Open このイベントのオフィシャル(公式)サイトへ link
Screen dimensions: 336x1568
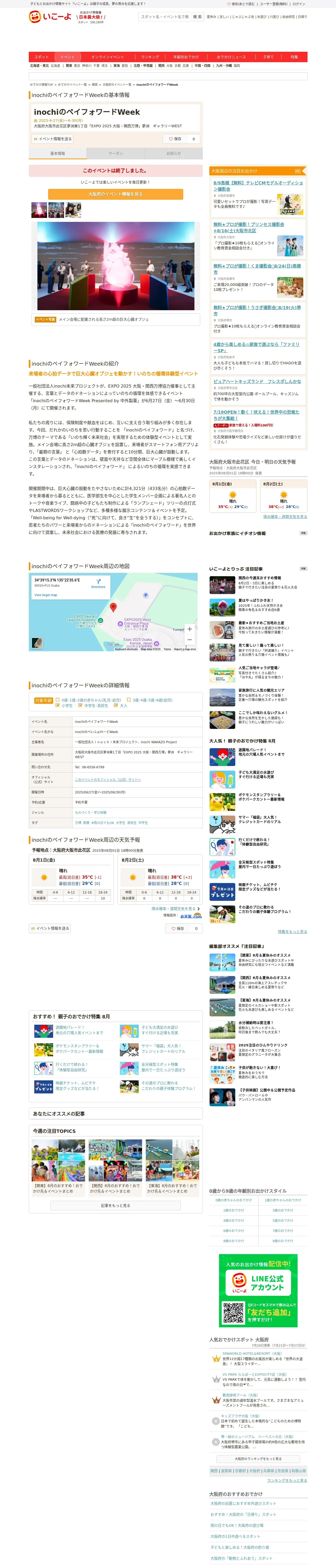[x=107, y=780]
